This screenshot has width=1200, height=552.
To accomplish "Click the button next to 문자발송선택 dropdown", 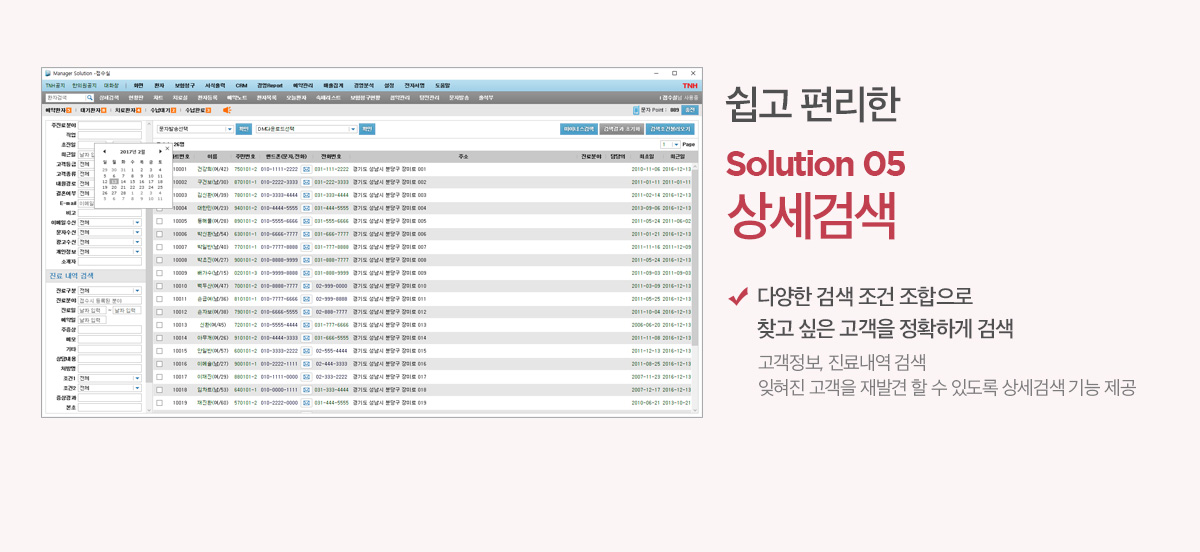I will (x=243, y=129).
